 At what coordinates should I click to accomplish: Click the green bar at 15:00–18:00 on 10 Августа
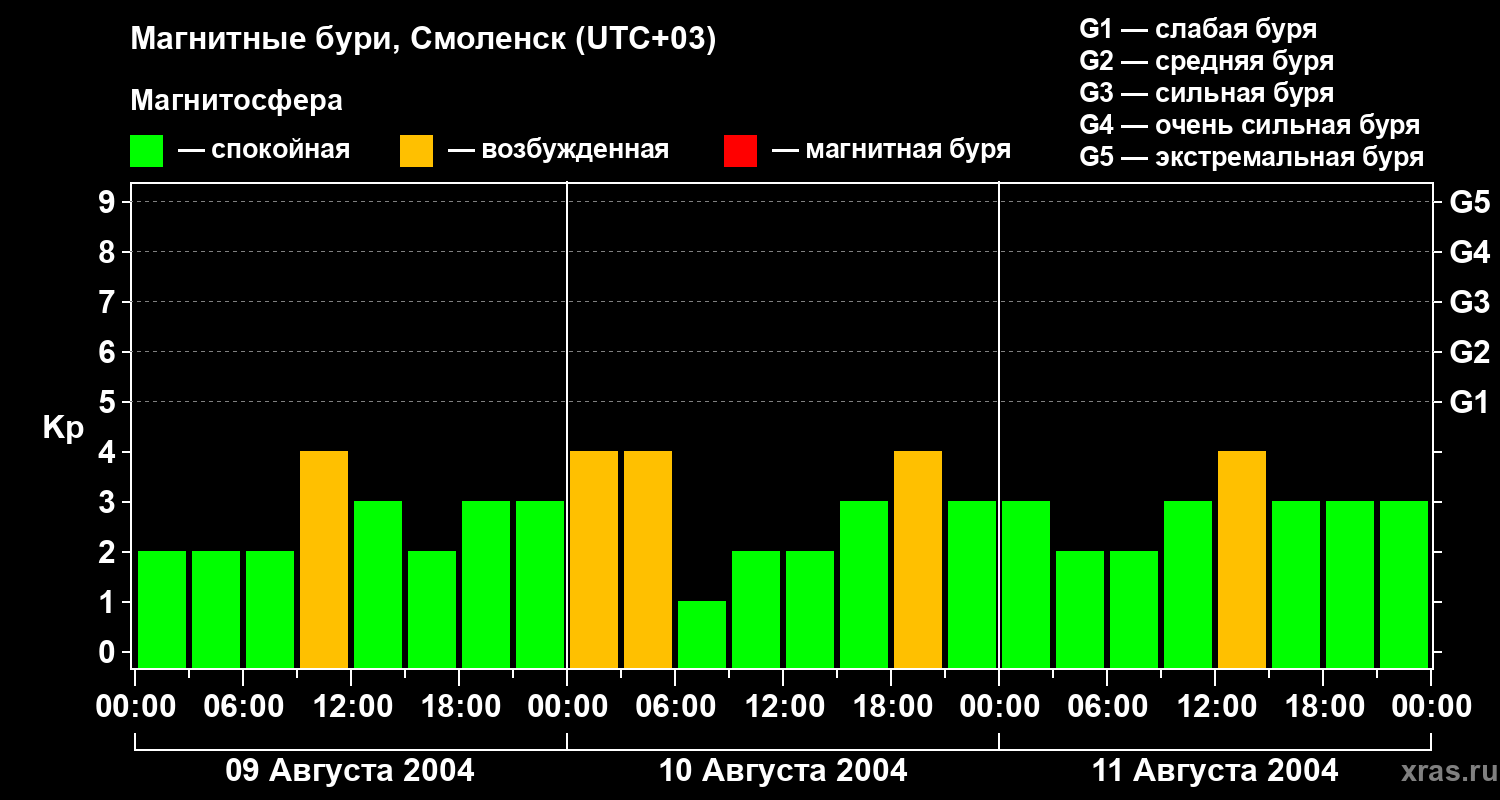[x=864, y=584]
